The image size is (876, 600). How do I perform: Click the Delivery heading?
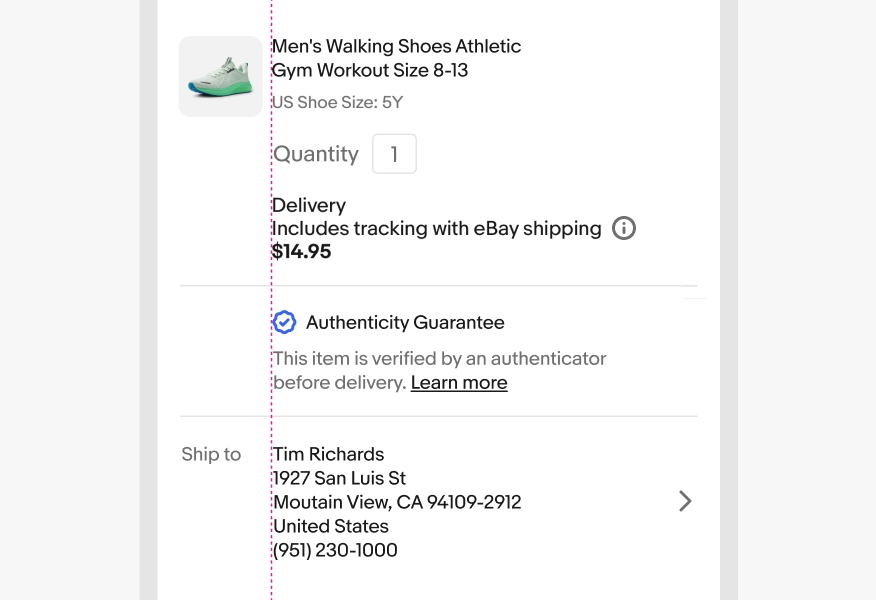[309, 205]
